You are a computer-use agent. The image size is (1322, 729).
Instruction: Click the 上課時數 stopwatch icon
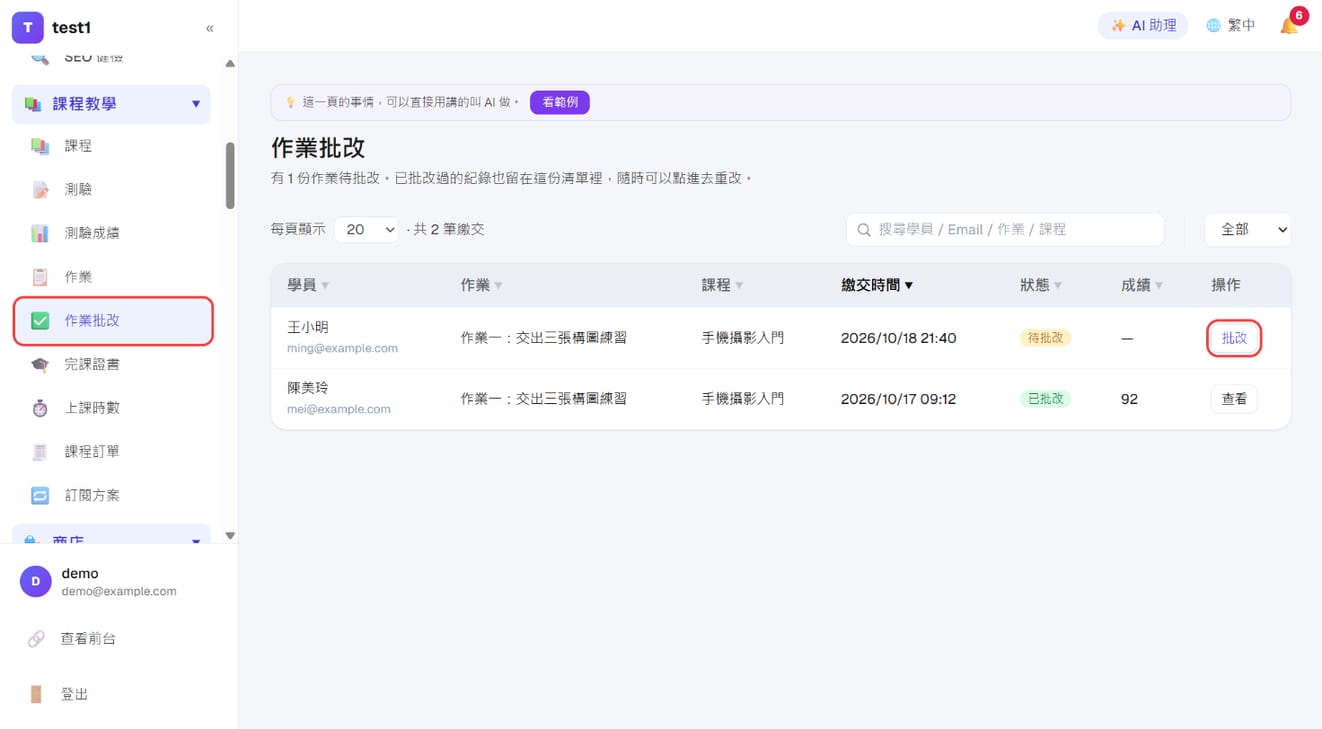[x=40, y=408]
